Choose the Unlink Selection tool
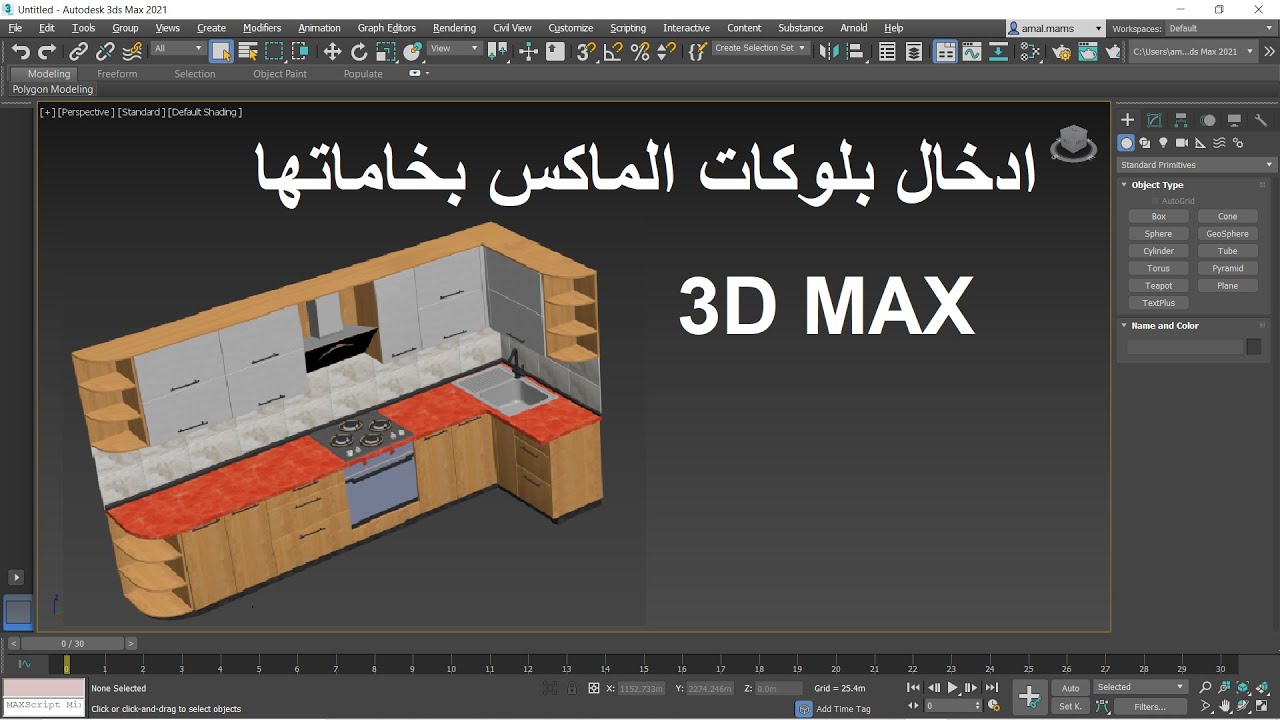Image resolution: width=1280 pixels, height=720 pixels. coord(105,52)
